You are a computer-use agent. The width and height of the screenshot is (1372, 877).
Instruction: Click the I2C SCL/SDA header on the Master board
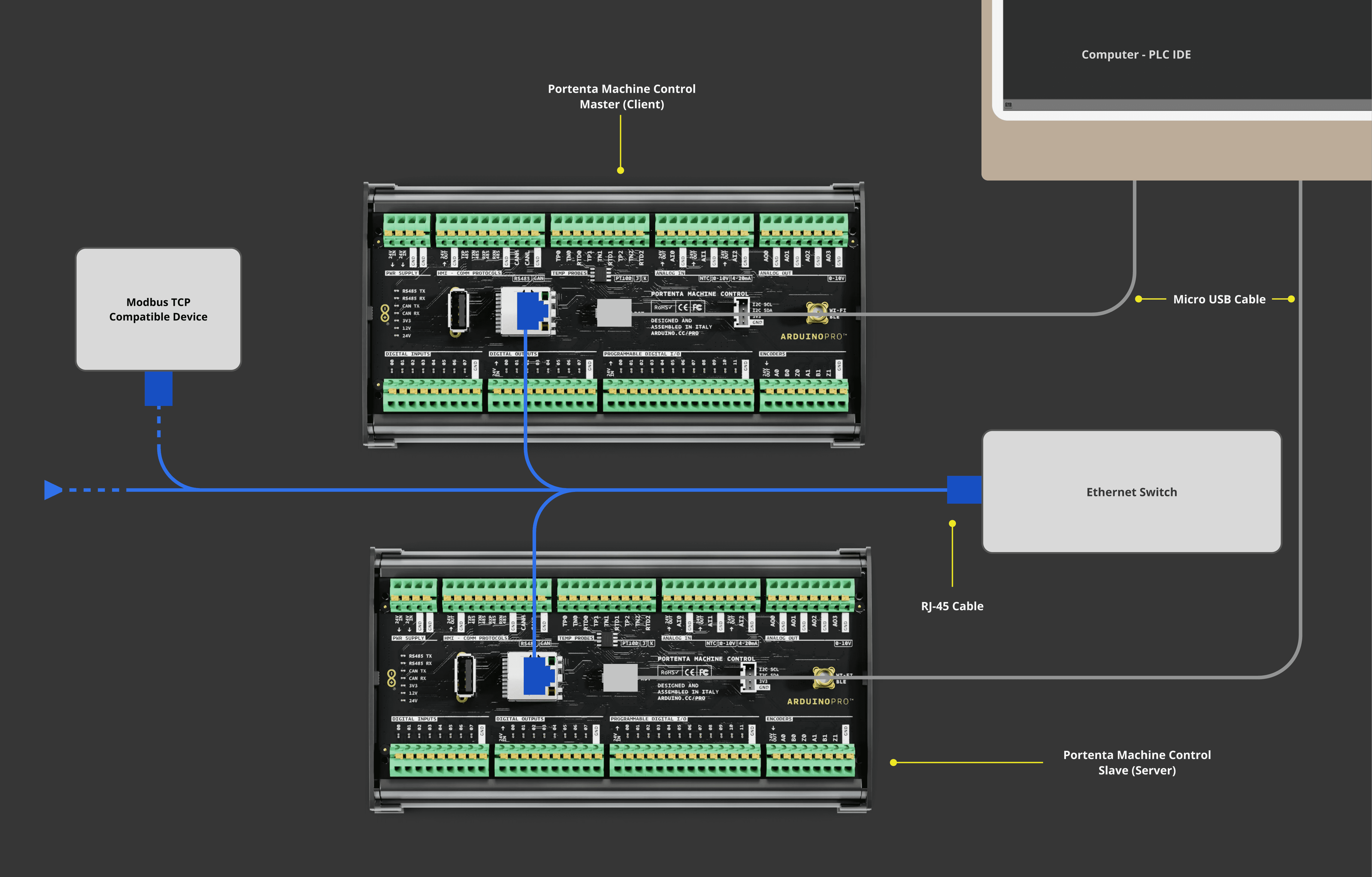[742, 312]
